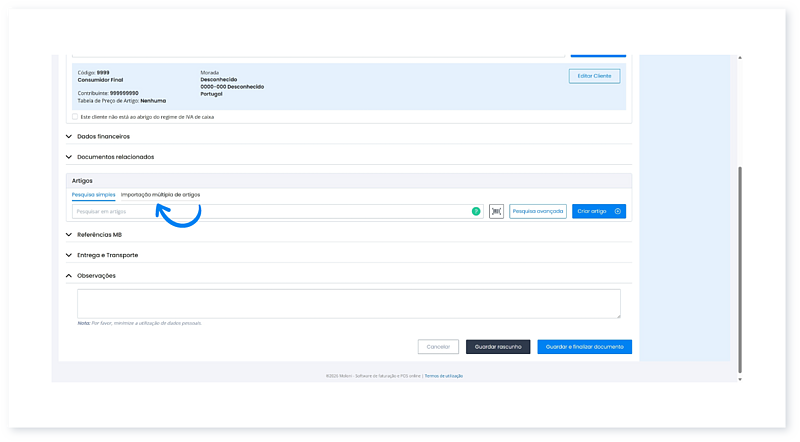Select the Pesquisa simples tab

click(x=93, y=194)
